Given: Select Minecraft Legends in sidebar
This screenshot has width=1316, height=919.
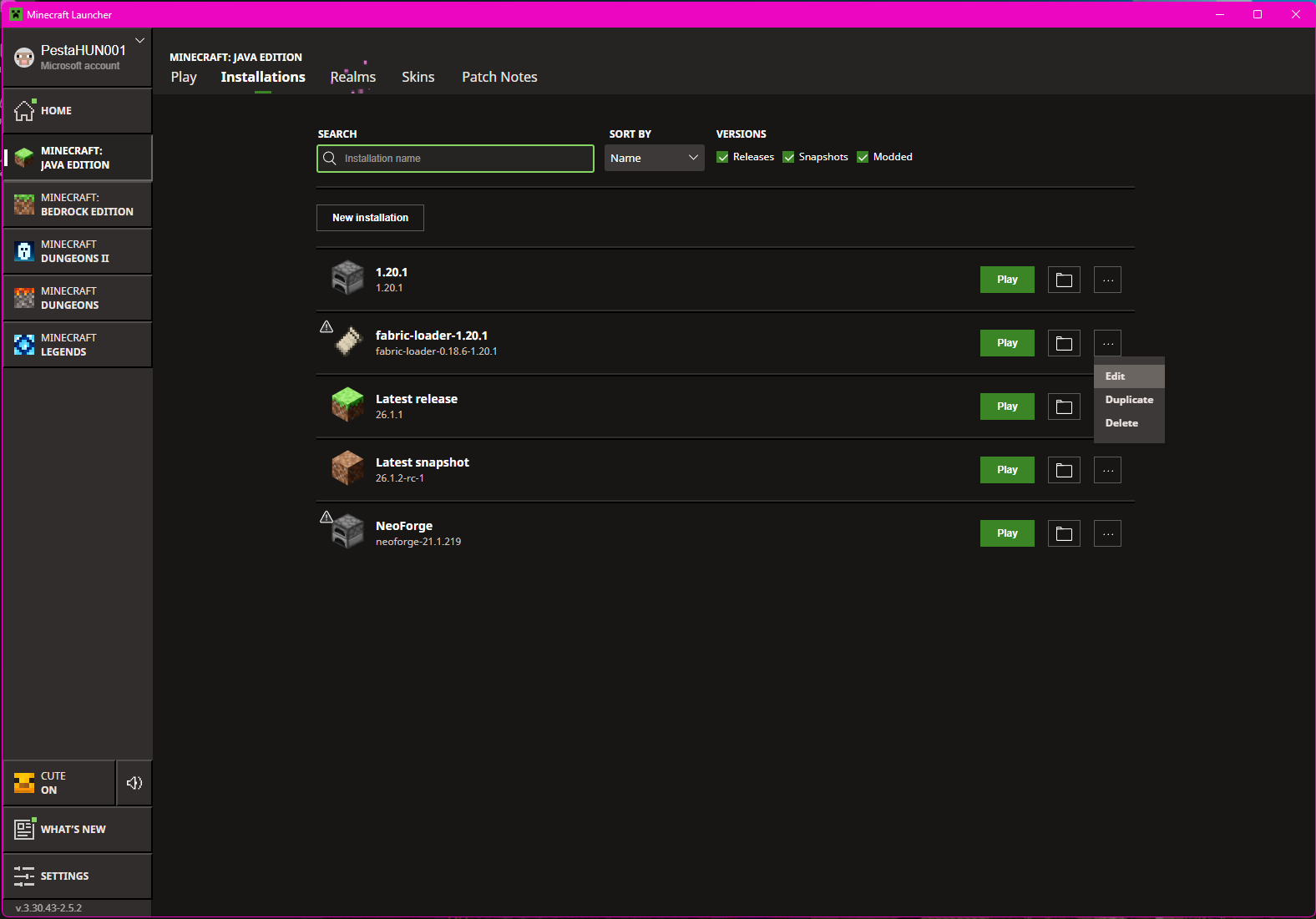Looking at the screenshot, I should [x=77, y=345].
